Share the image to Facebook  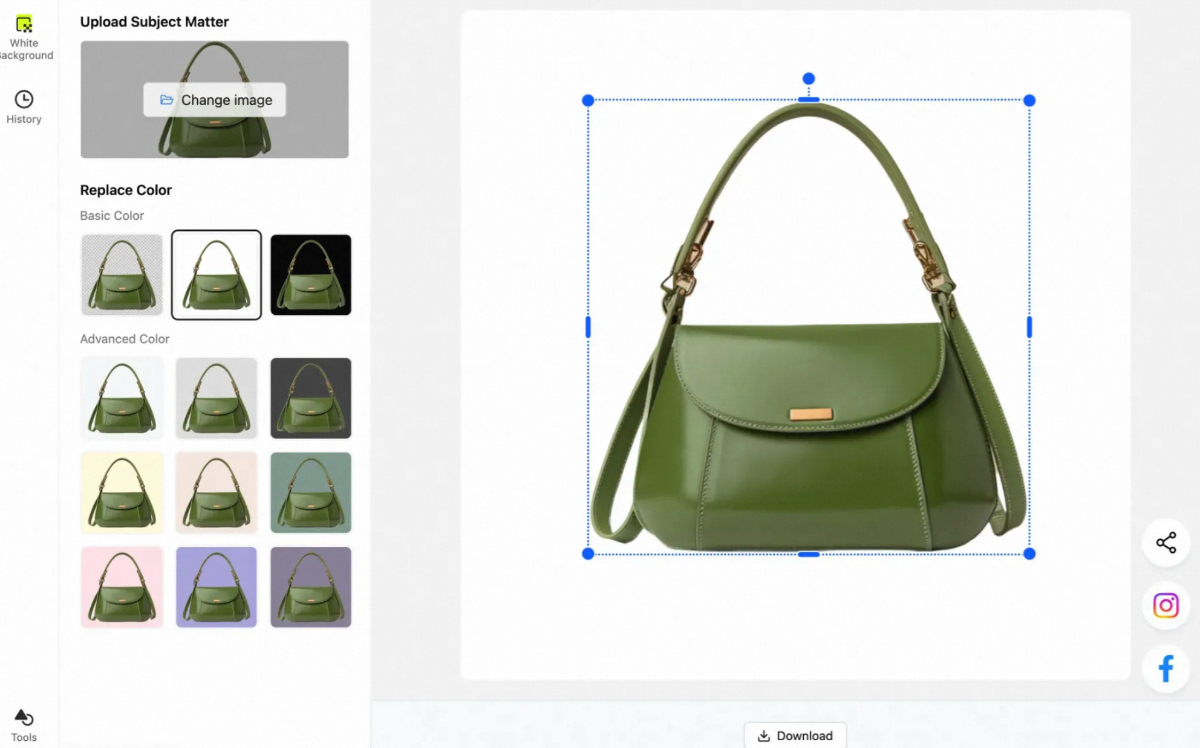[x=1166, y=668]
